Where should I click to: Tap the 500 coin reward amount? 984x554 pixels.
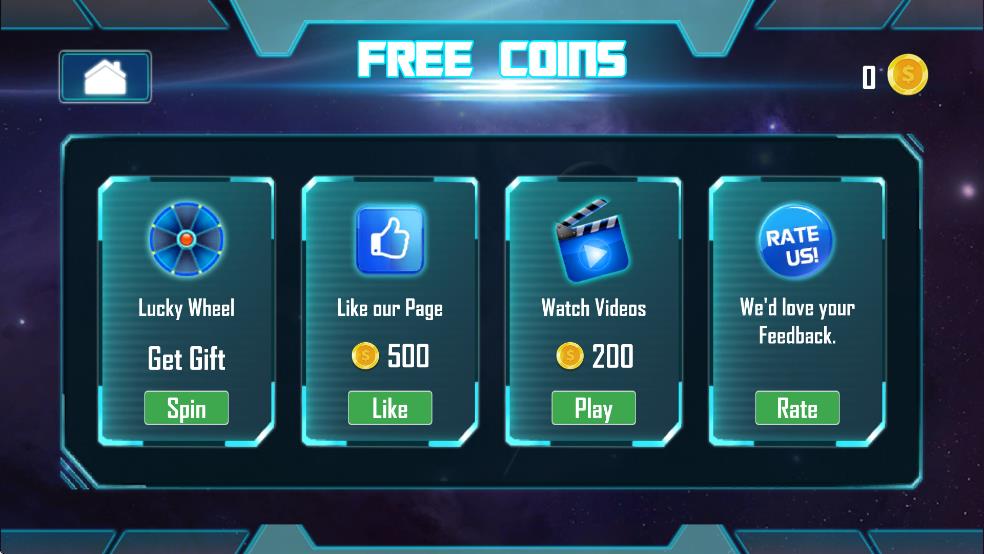click(409, 356)
